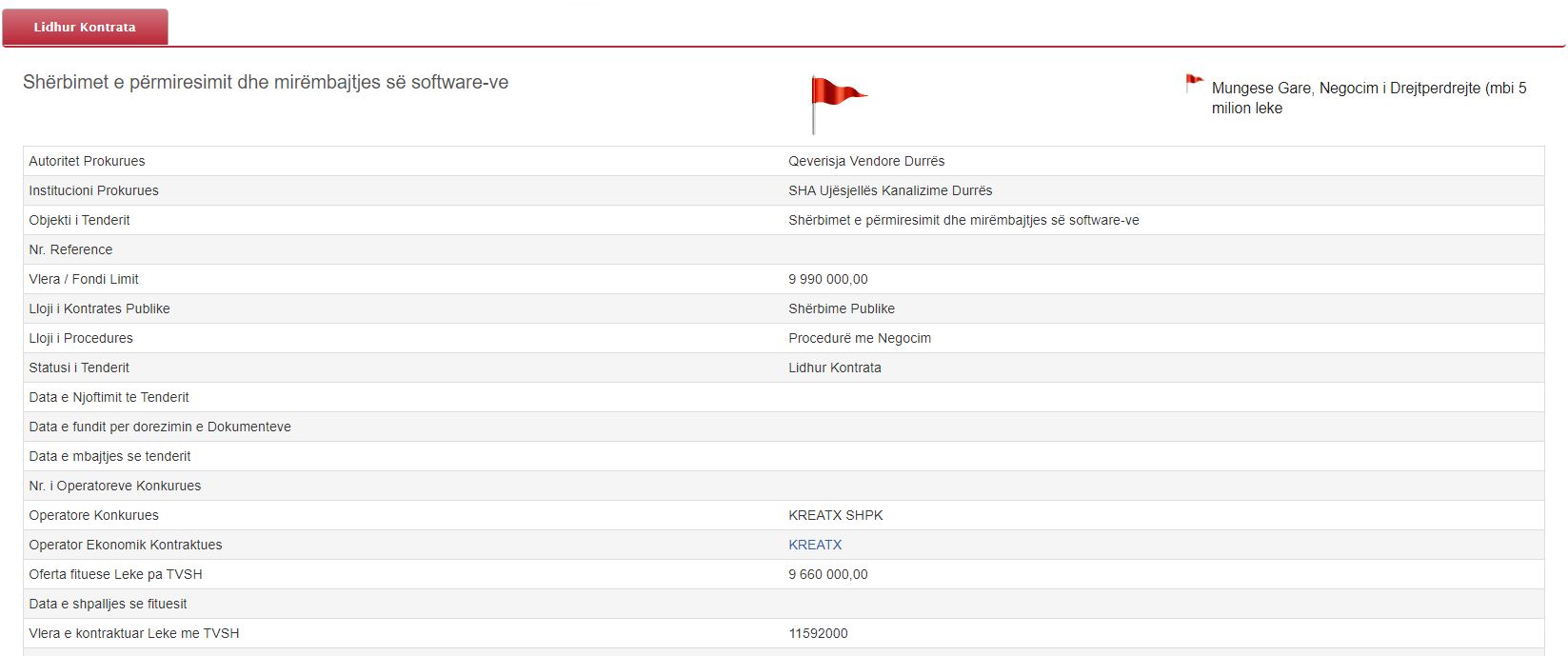The width and height of the screenshot is (1568, 656).
Task: Click the Mungese Gare, Negocim i Drejtperdrejte note
Action: tap(1368, 98)
